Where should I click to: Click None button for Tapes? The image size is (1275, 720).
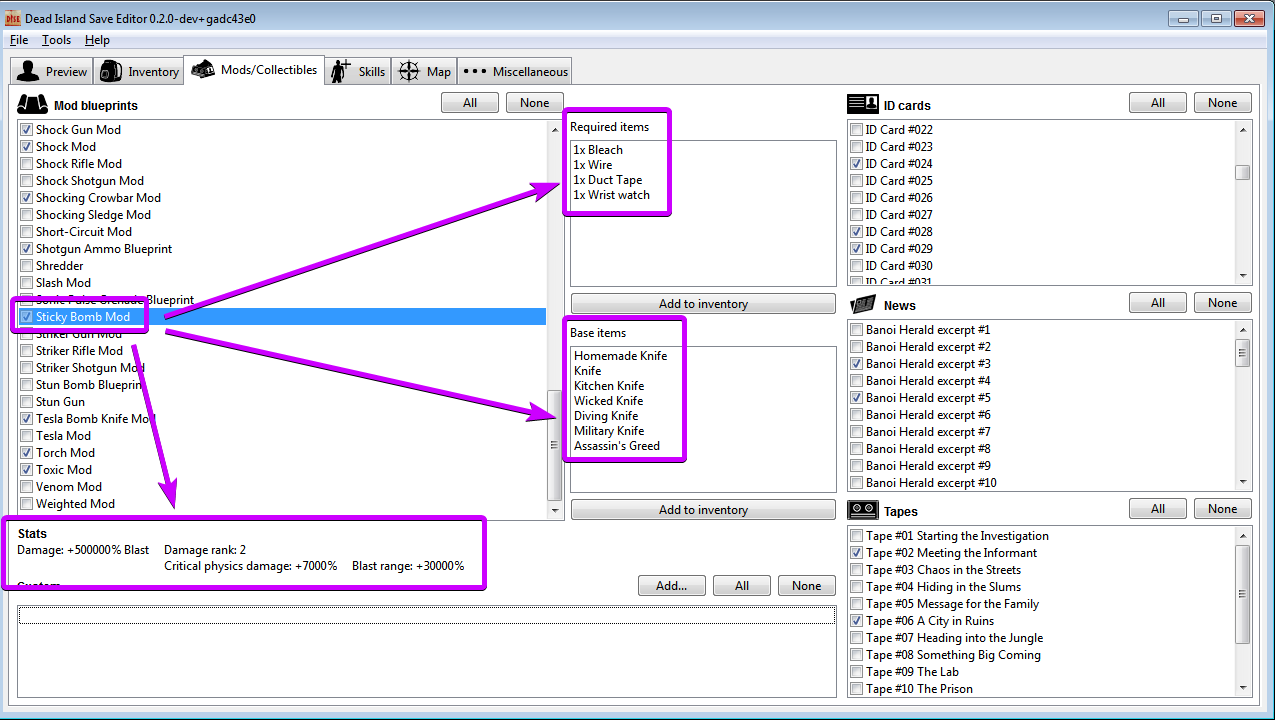click(x=1222, y=509)
